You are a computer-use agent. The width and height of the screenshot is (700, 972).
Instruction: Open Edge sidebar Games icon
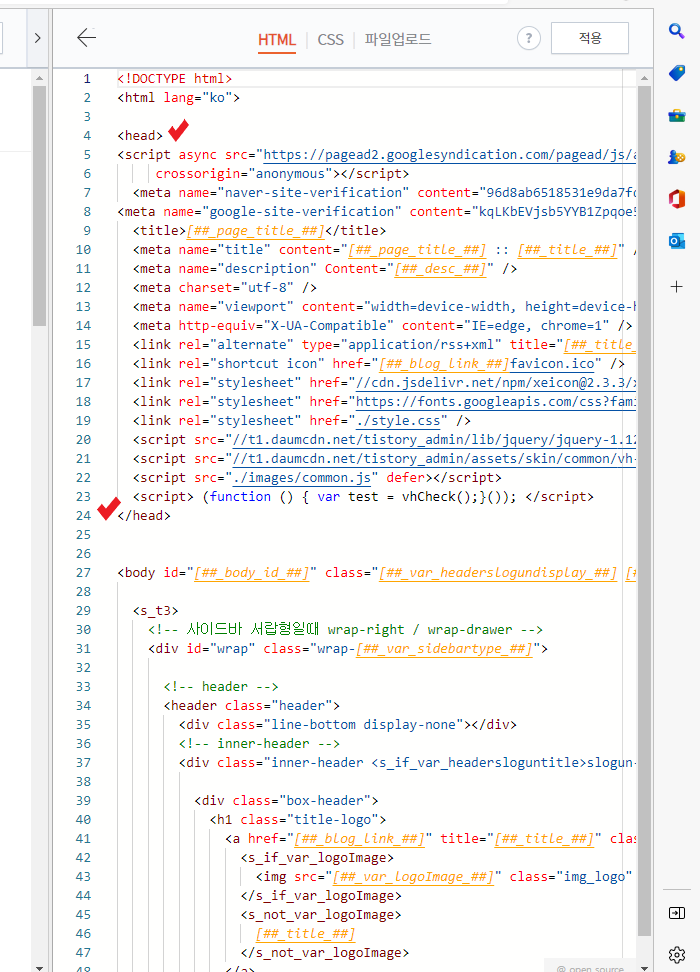pos(676,157)
